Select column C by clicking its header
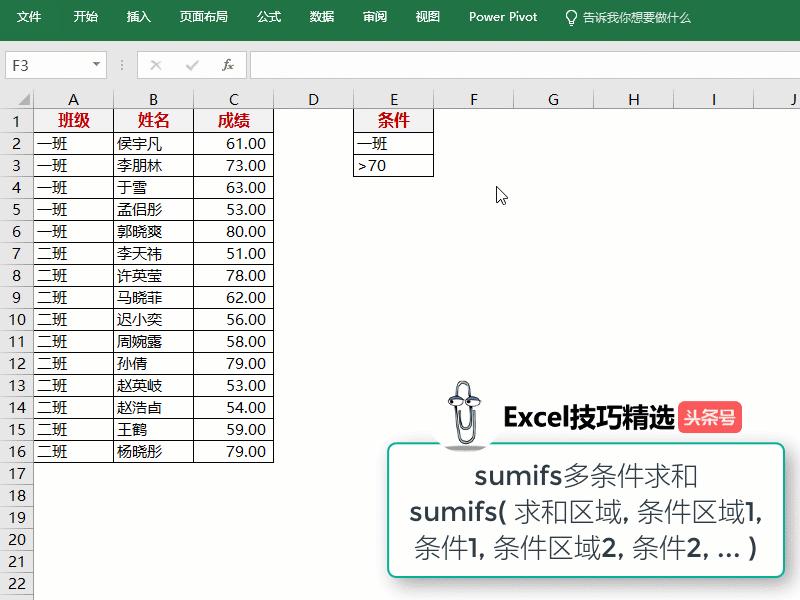800x600 pixels. click(233, 100)
